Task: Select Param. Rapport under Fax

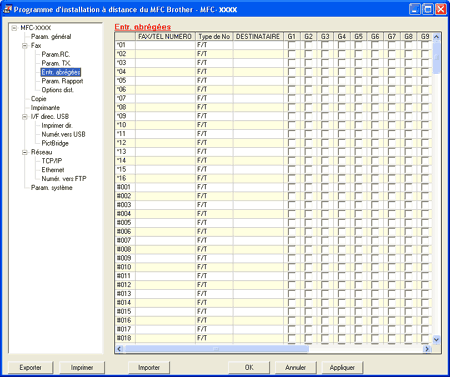Action: click(62, 81)
